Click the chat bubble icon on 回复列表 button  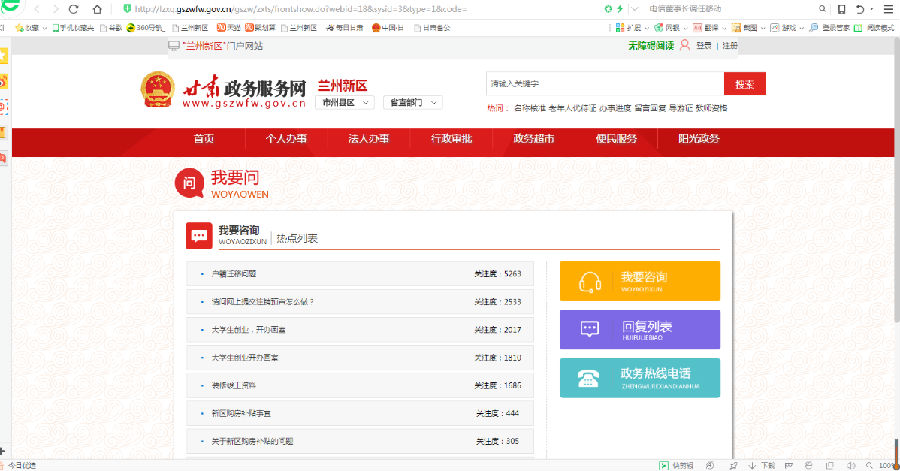click(590, 329)
